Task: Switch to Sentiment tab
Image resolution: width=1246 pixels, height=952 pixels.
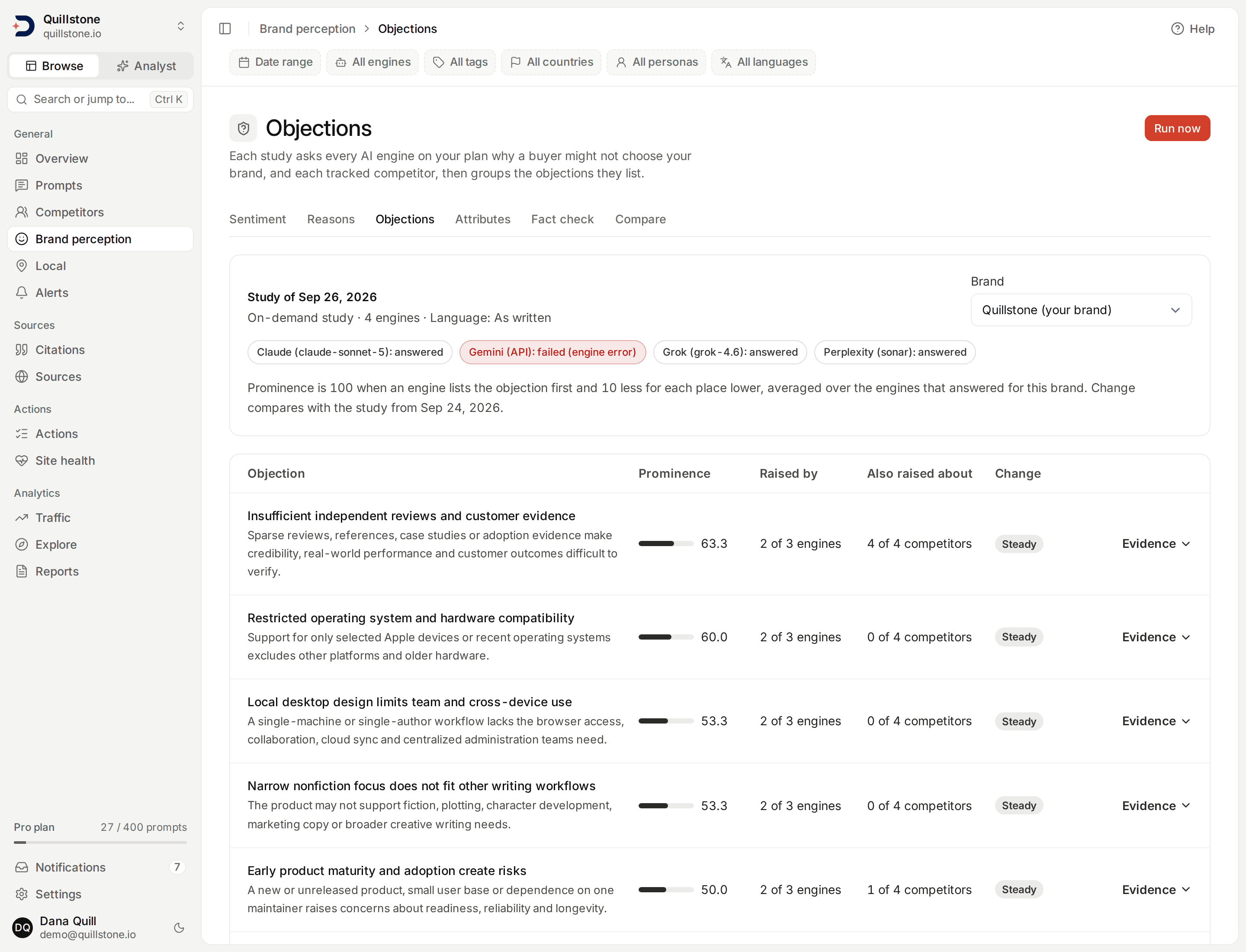Action: click(x=257, y=219)
